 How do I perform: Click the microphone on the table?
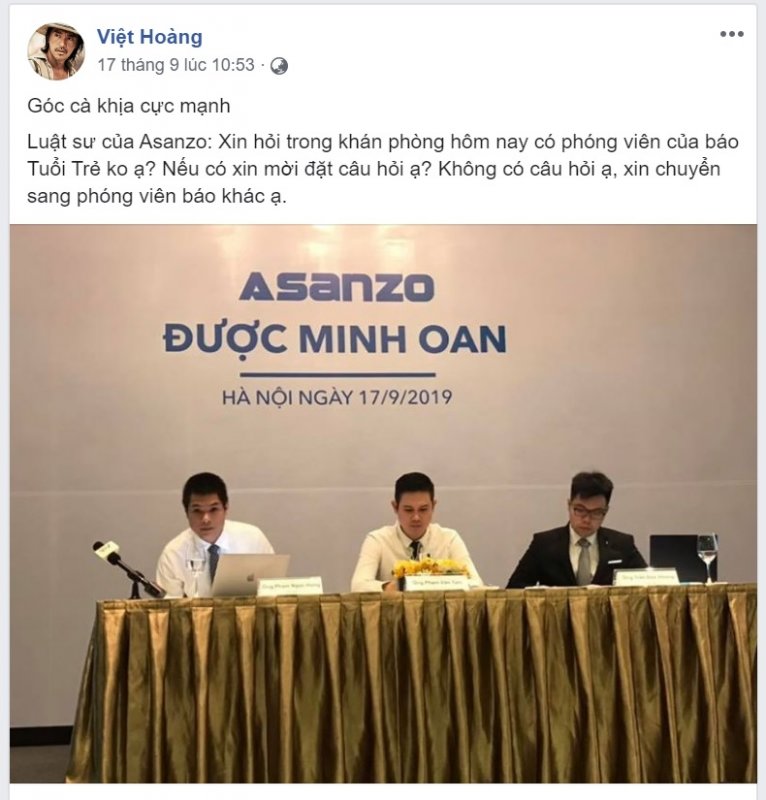129,569
